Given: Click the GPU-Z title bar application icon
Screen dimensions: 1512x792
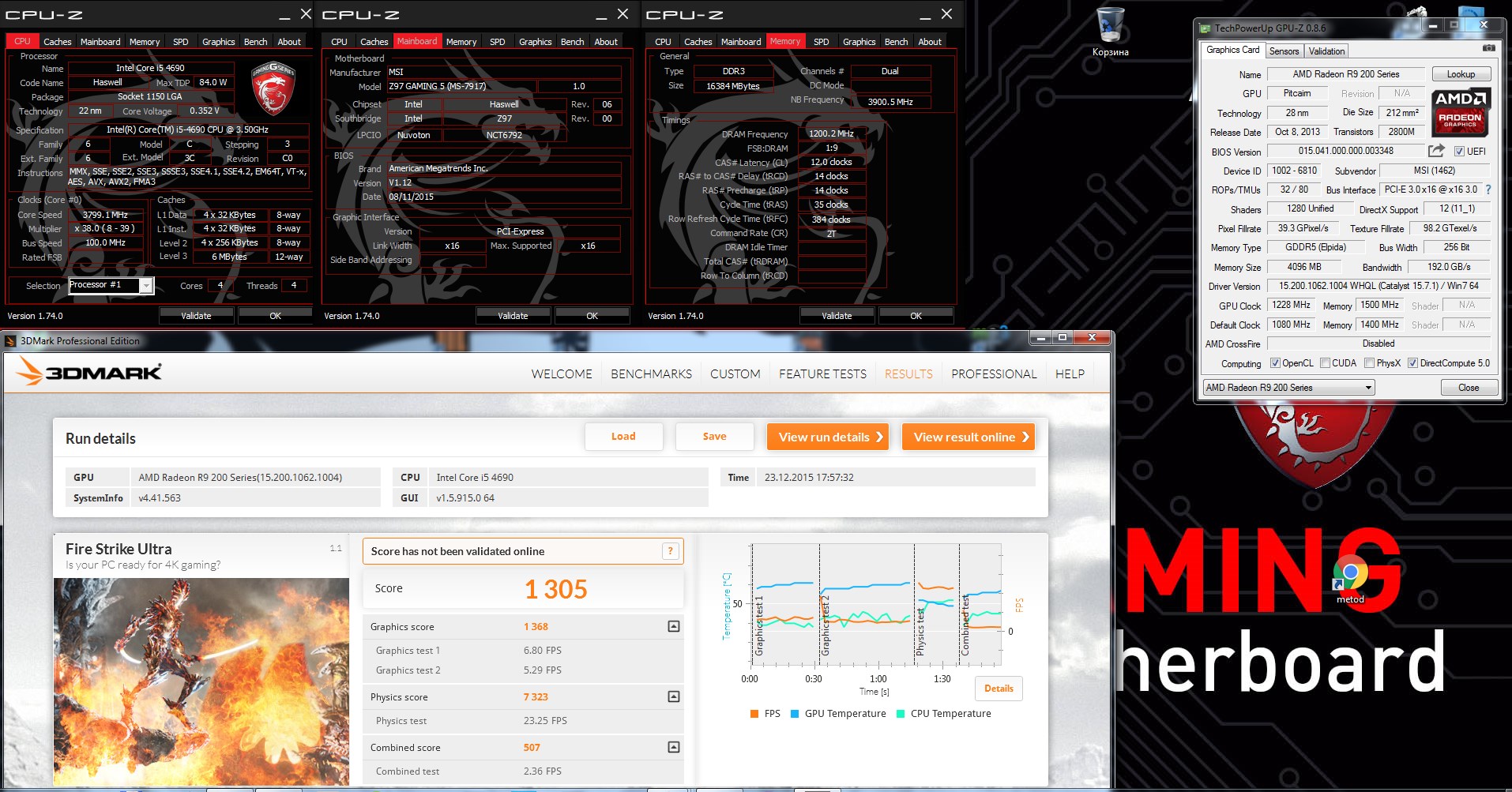Looking at the screenshot, I should coord(1205,28).
